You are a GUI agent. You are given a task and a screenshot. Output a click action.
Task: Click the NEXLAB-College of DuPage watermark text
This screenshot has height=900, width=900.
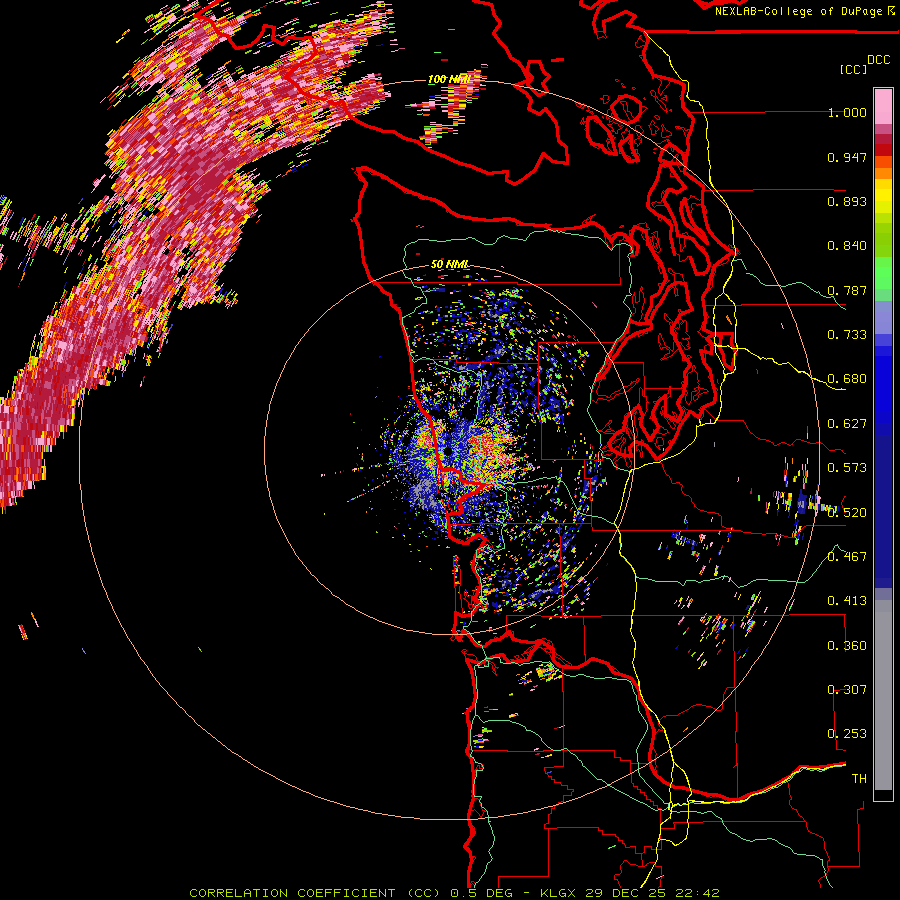pyautogui.click(x=805, y=11)
